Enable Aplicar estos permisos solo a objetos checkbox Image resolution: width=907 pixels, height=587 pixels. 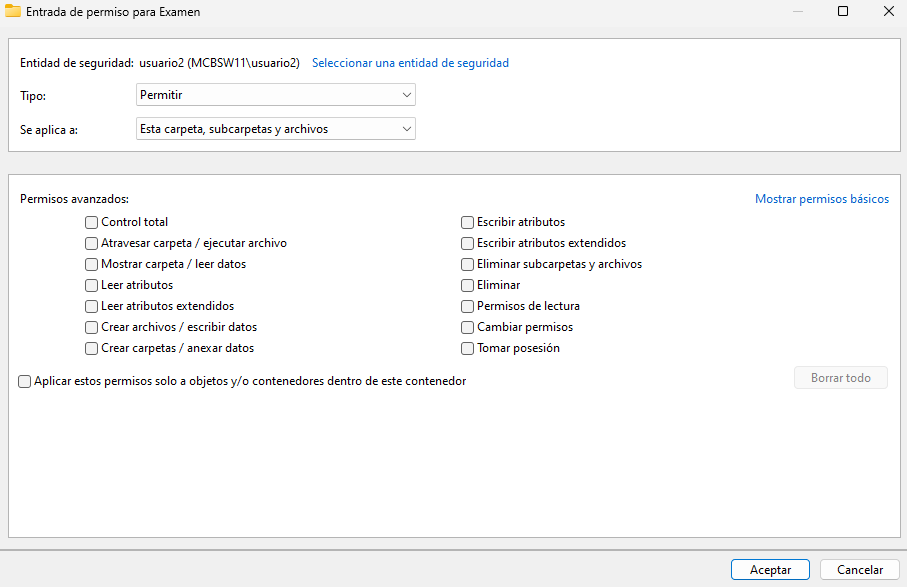pos(25,381)
